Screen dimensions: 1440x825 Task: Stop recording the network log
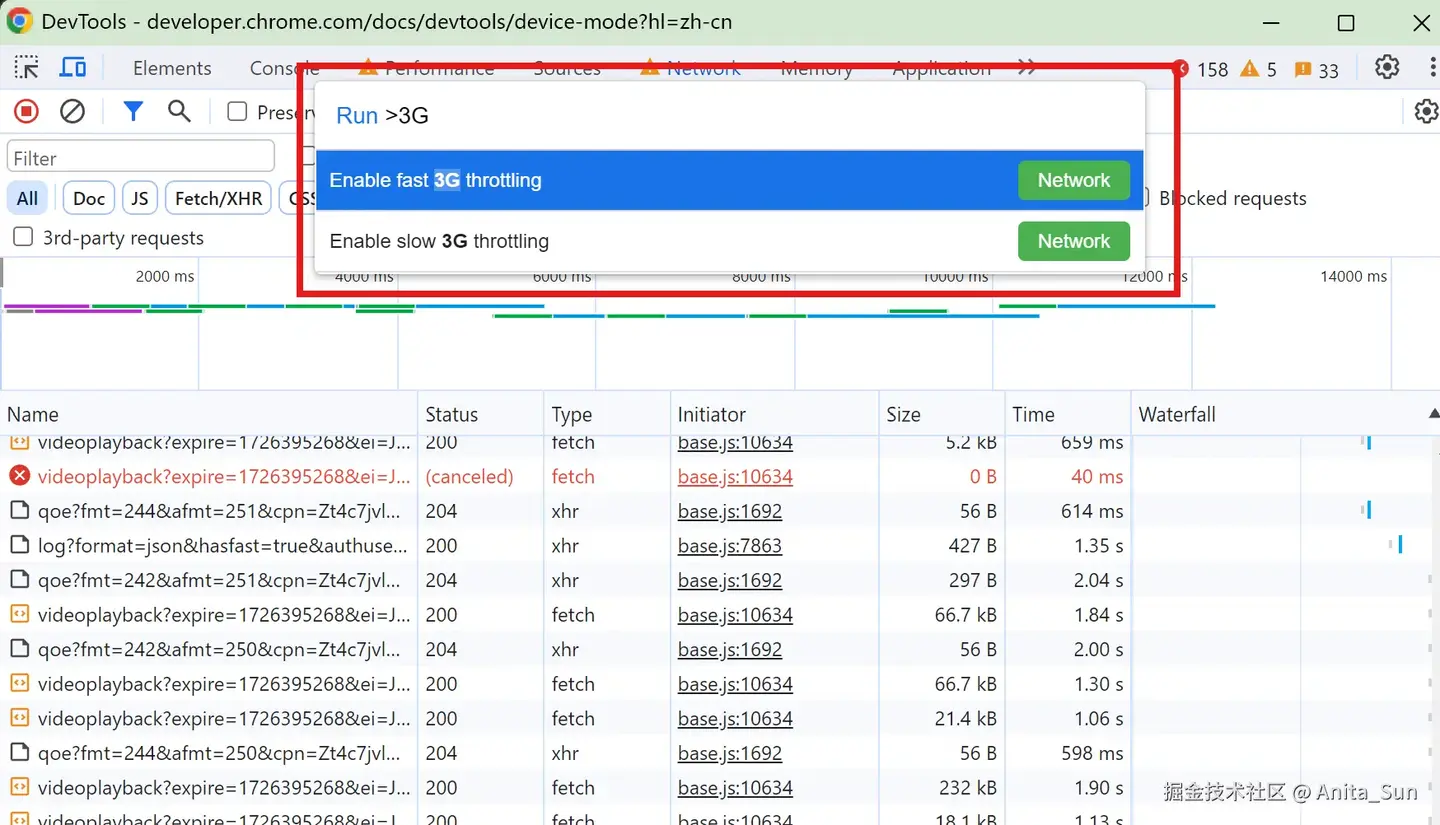[25, 110]
